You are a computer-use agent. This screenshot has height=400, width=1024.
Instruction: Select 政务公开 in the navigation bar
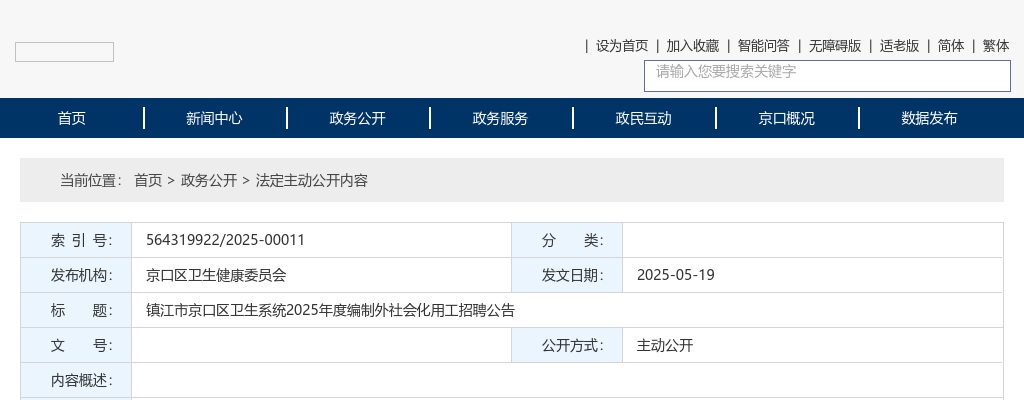[358, 118]
